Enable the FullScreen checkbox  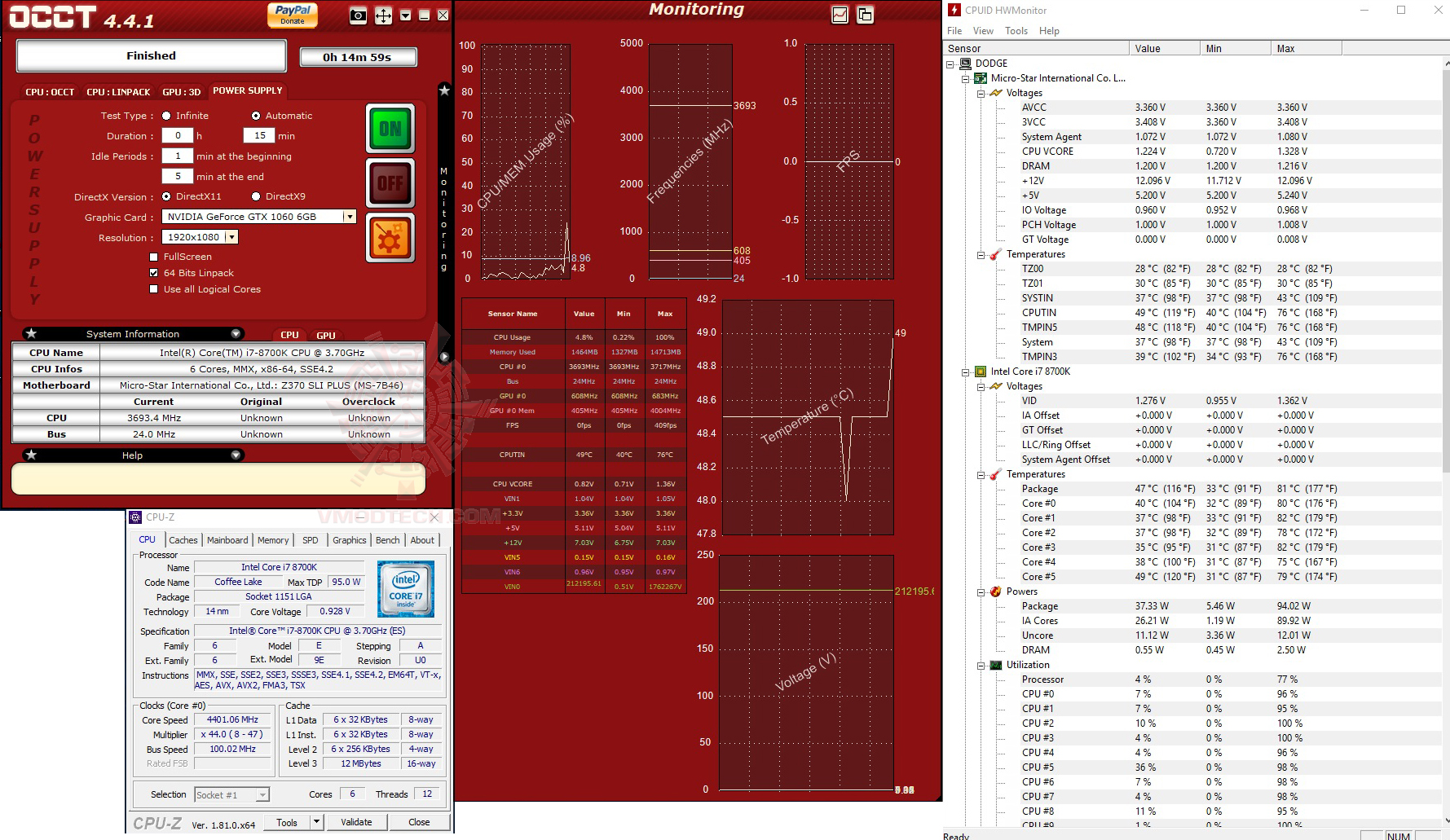pyautogui.click(x=154, y=257)
